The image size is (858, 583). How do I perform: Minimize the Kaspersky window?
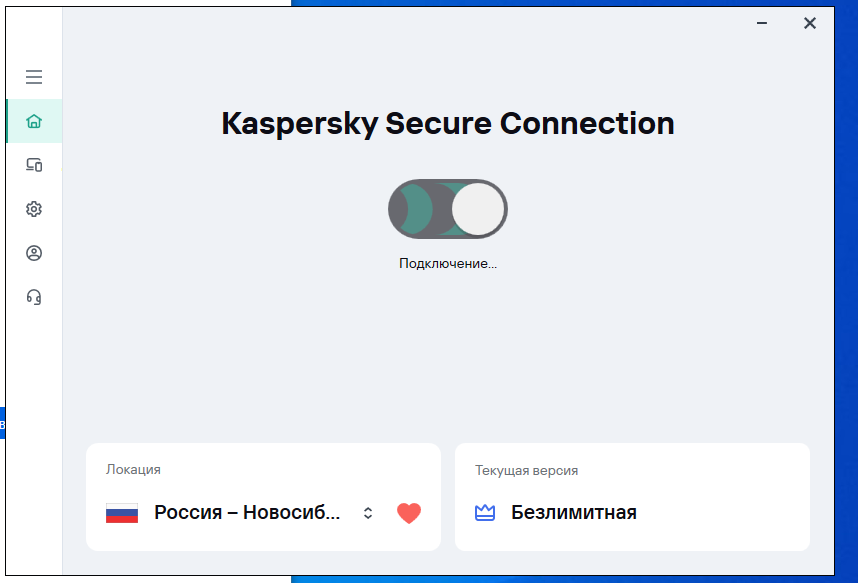[762, 23]
